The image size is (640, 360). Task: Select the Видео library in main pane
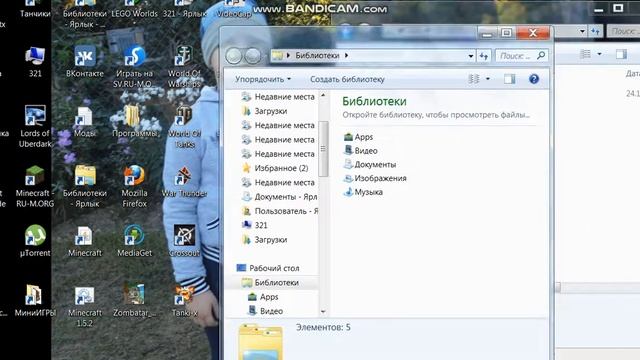click(x=360, y=151)
